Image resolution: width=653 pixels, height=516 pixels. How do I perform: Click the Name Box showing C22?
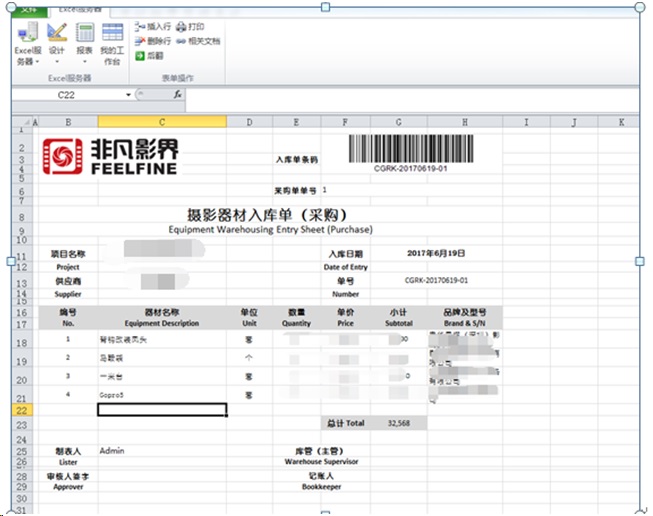coord(68,95)
